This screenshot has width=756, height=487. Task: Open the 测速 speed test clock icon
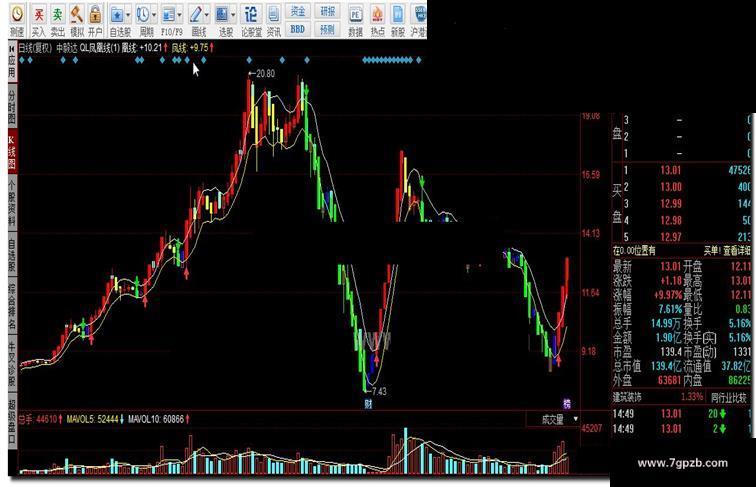point(17,14)
